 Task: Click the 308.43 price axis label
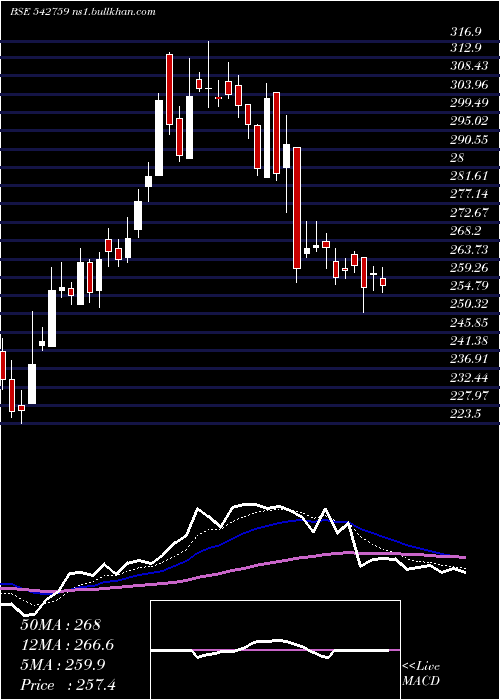coord(469,66)
